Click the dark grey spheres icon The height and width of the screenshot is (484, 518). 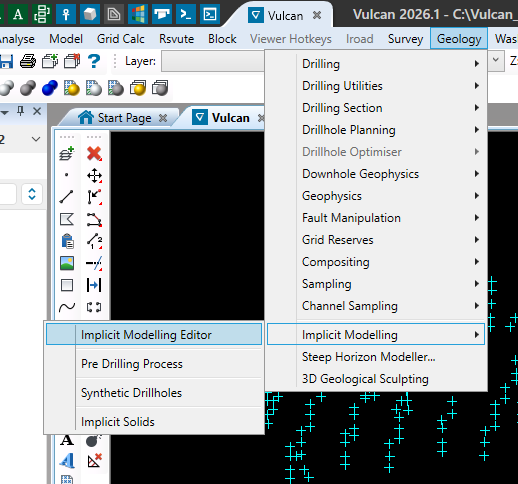28,88
